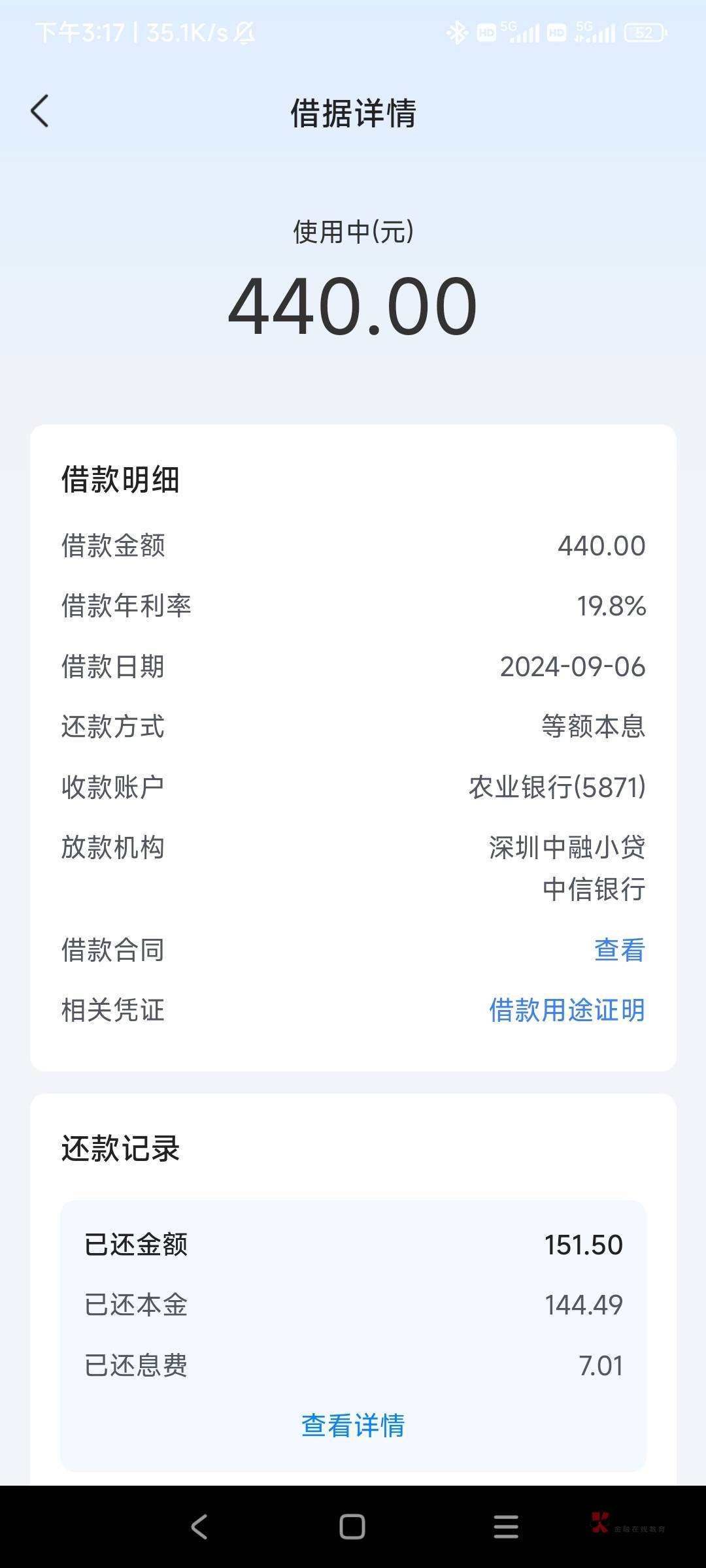Tap the Bluetooth status icon

(457, 33)
